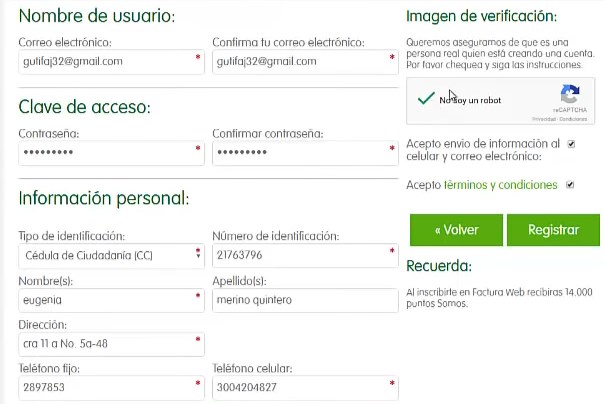Click the Correo electrónico field
The image size is (604, 404).
pyautogui.click(x=111, y=62)
